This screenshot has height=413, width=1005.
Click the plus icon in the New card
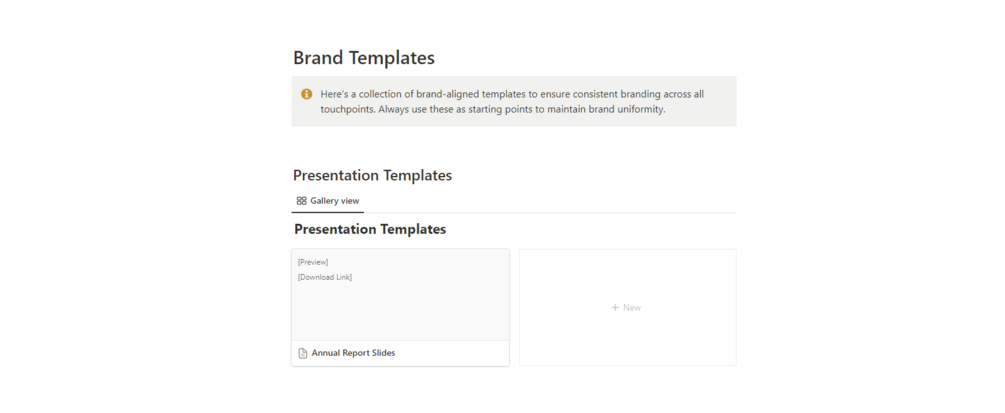(x=615, y=308)
